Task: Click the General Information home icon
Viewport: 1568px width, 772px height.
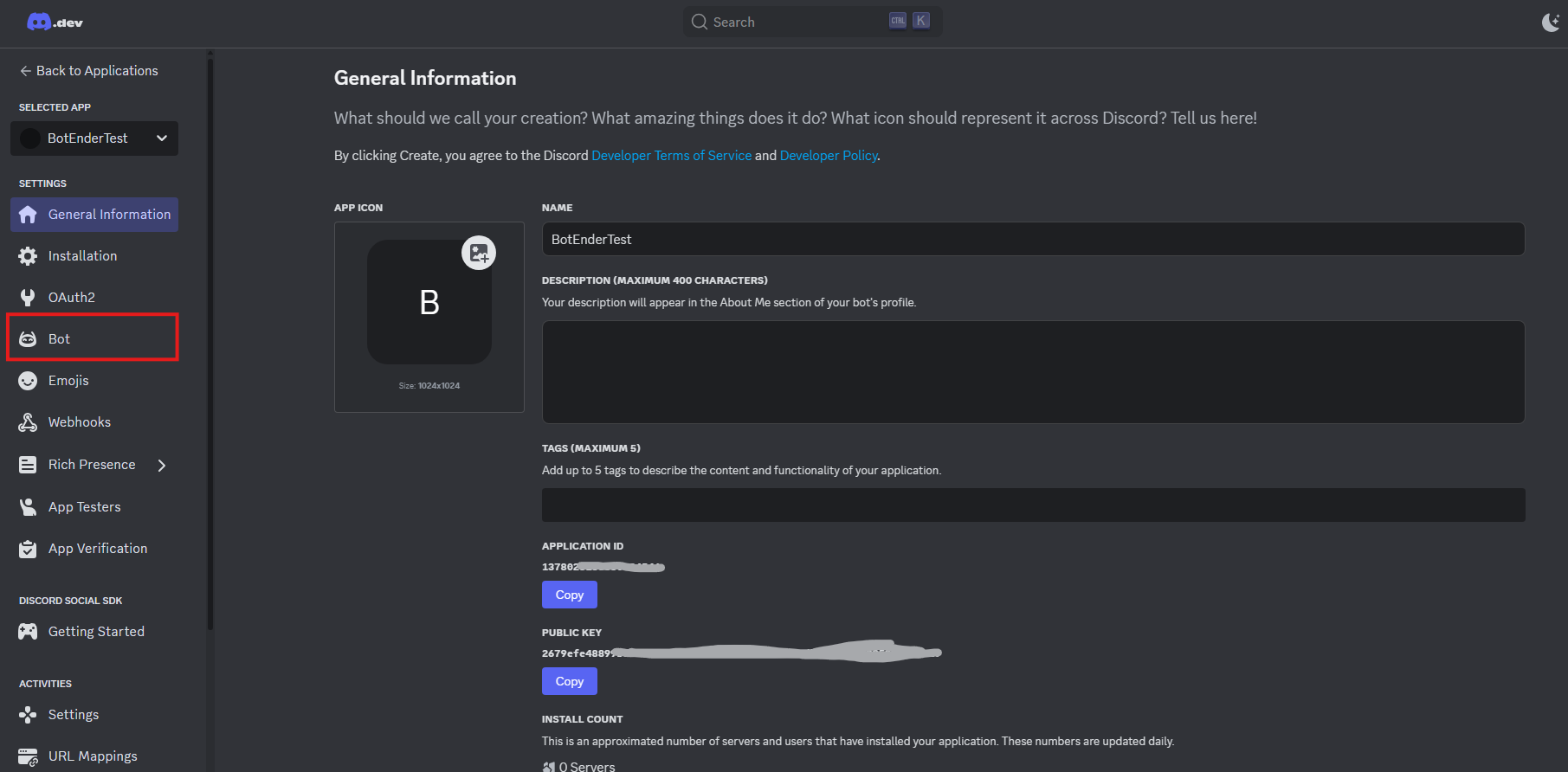Action: pos(28,215)
